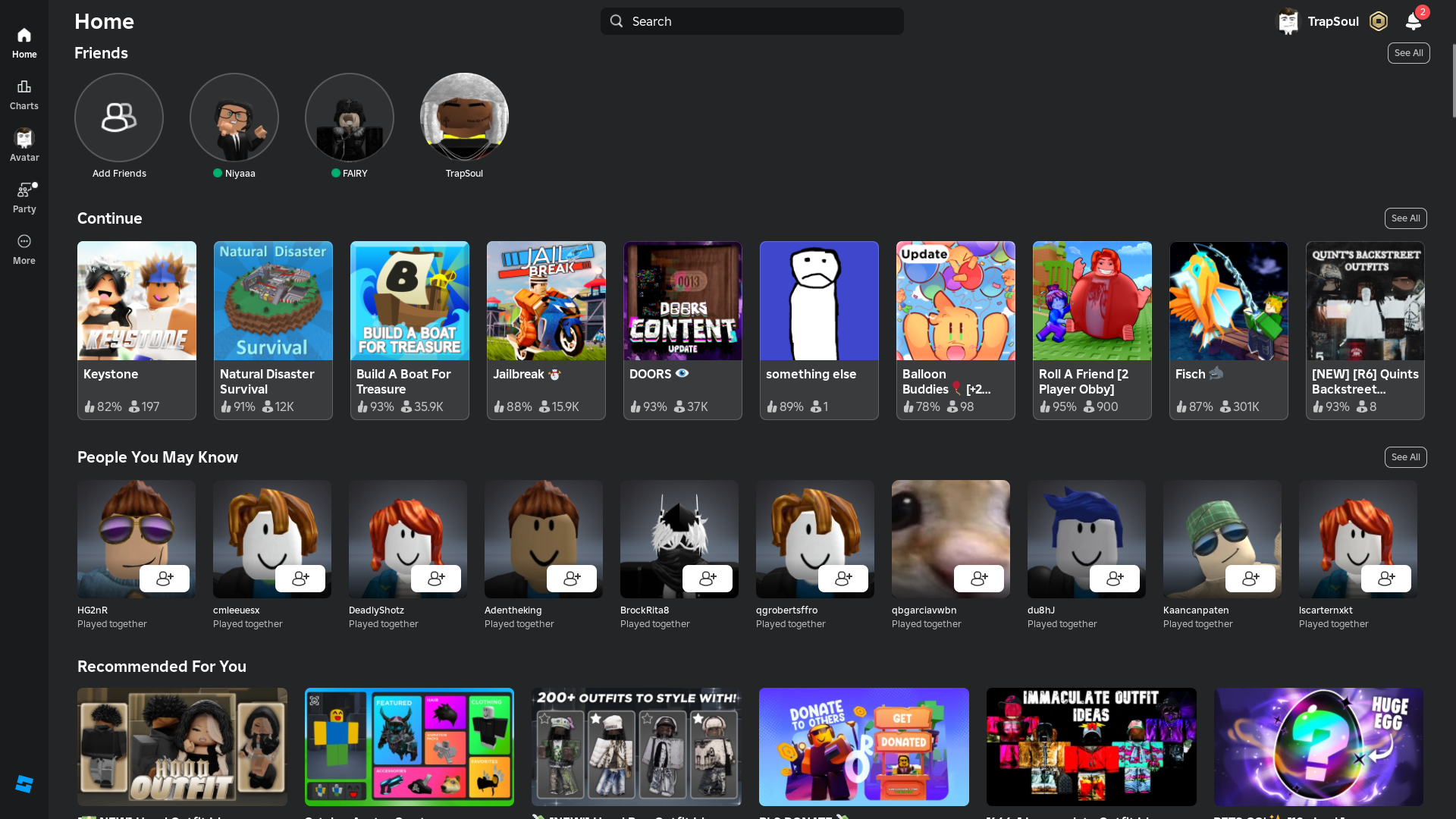This screenshot has width=1456, height=819.
Task: Open Build A Boat For Treasure
Action: point(409,331)
